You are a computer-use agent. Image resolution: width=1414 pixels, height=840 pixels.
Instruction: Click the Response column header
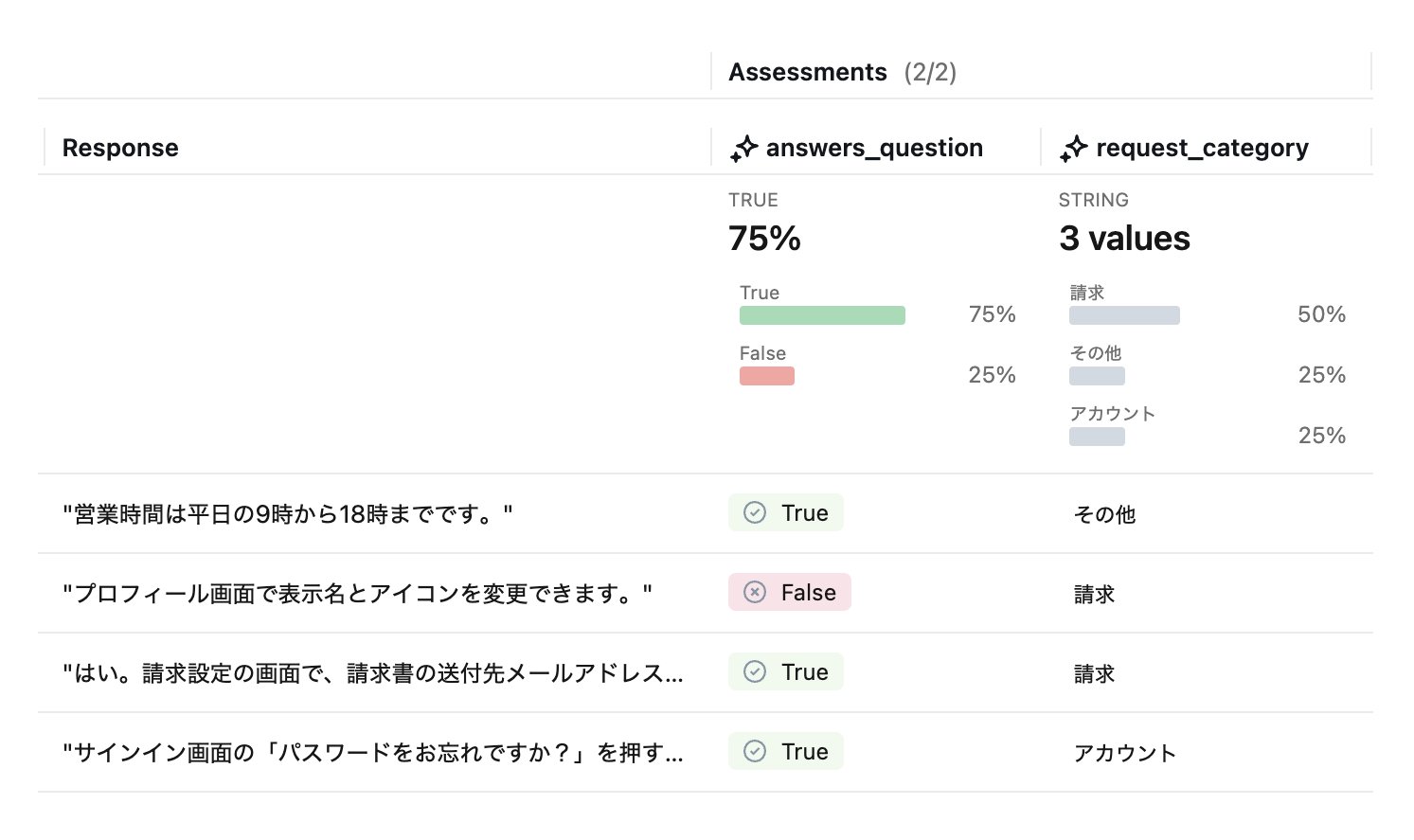tap(120, 148)
